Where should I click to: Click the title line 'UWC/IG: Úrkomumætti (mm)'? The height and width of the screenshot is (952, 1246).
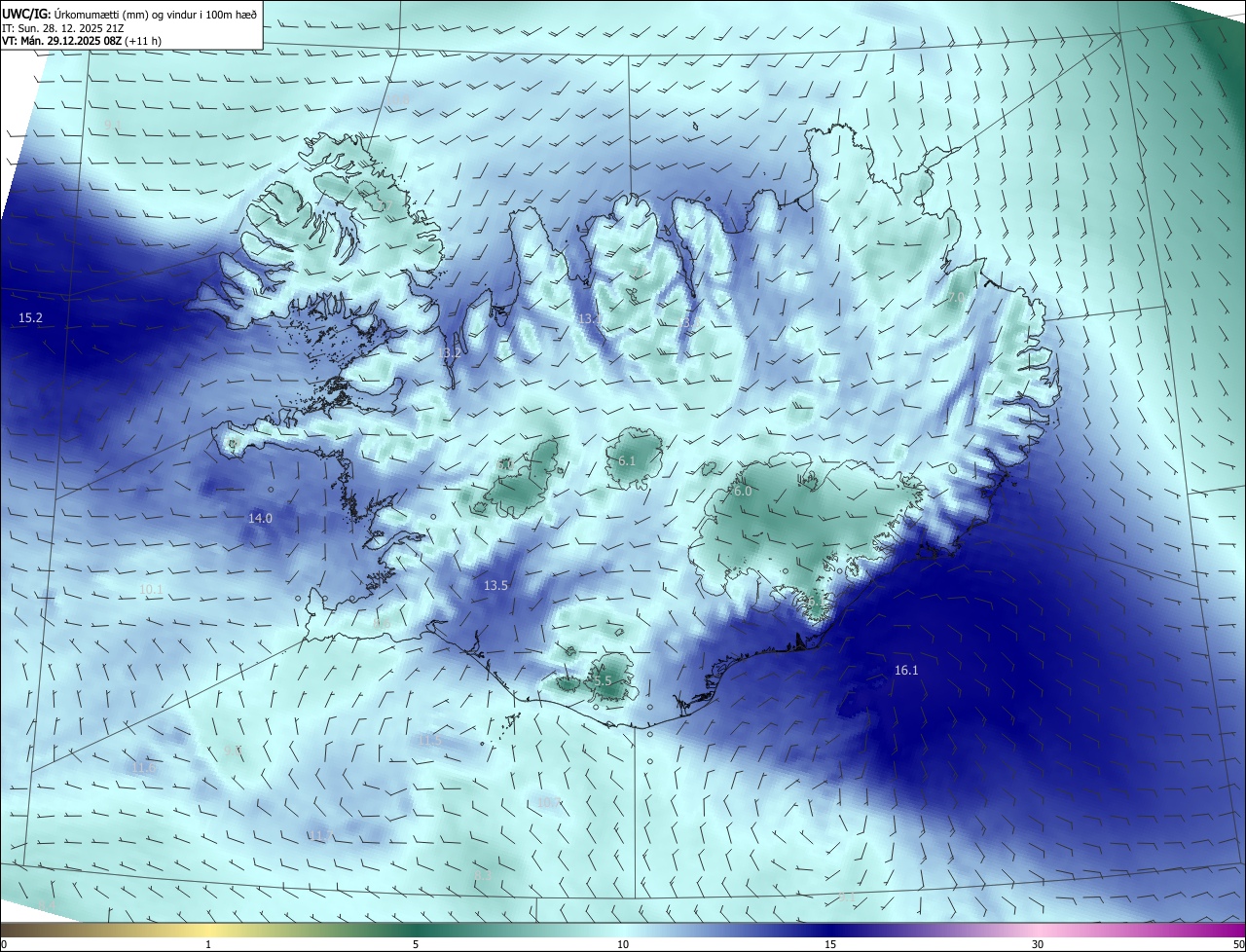pyautogui.click(x=129, y=14)
